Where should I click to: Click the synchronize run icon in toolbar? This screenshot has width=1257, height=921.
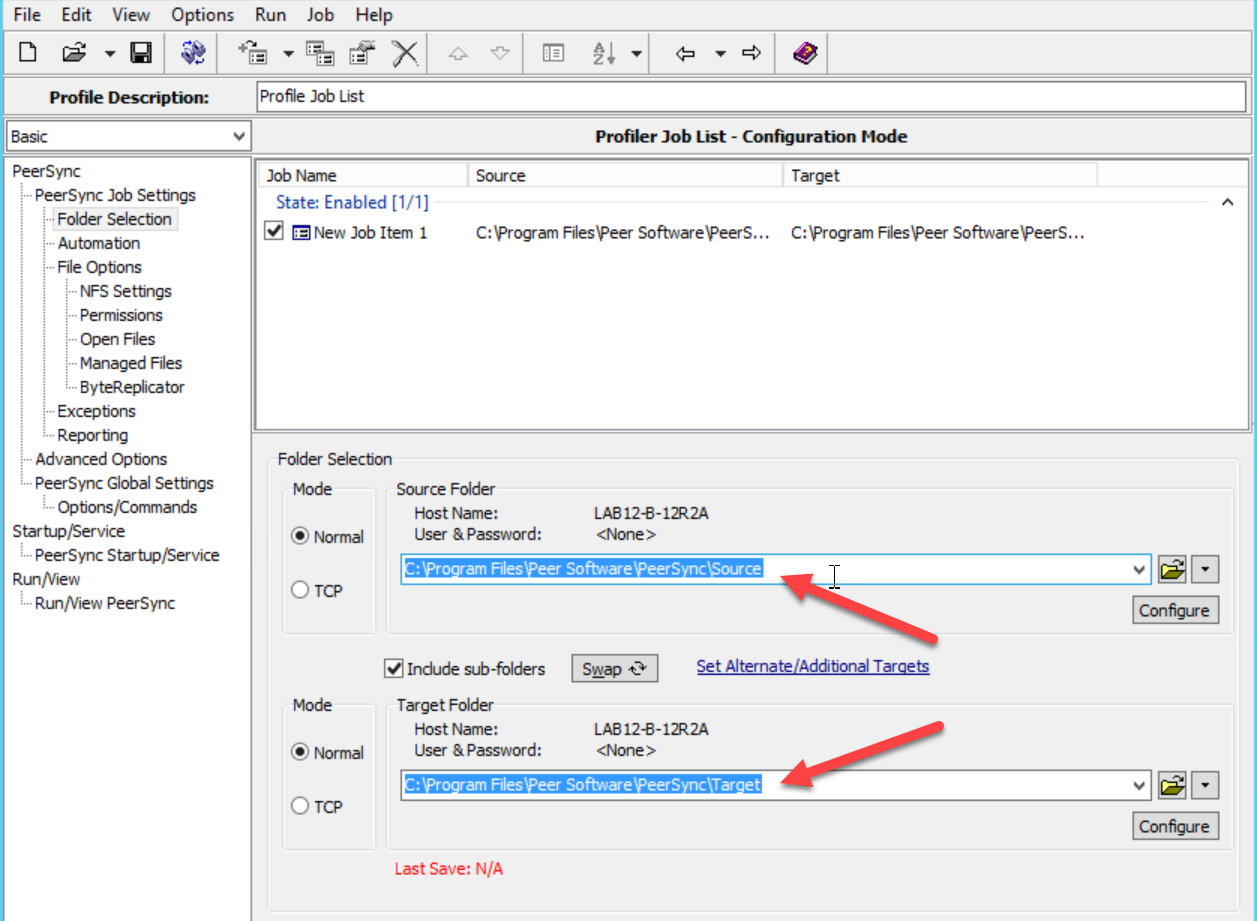(x=193, y=53)
